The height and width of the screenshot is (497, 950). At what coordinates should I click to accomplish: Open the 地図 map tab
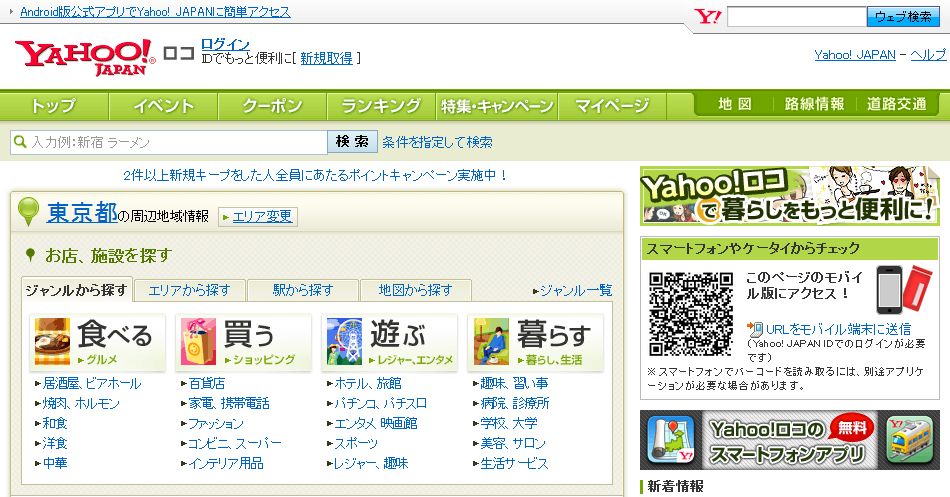(734, 104)
